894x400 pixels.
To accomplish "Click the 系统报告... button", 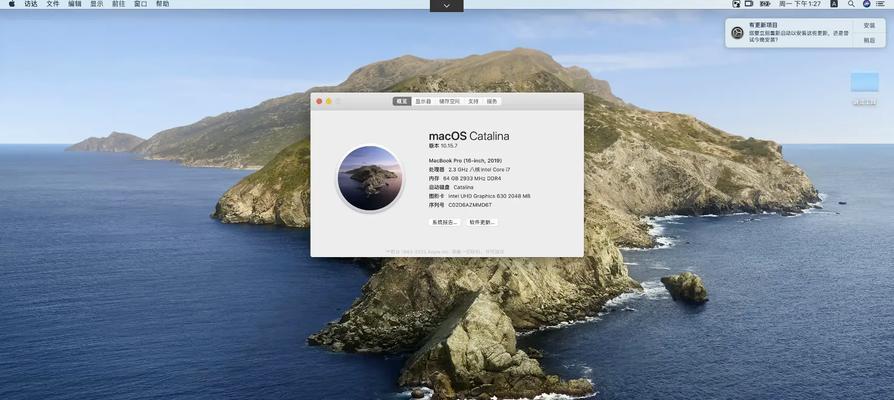I will click(x=444, y=222).
